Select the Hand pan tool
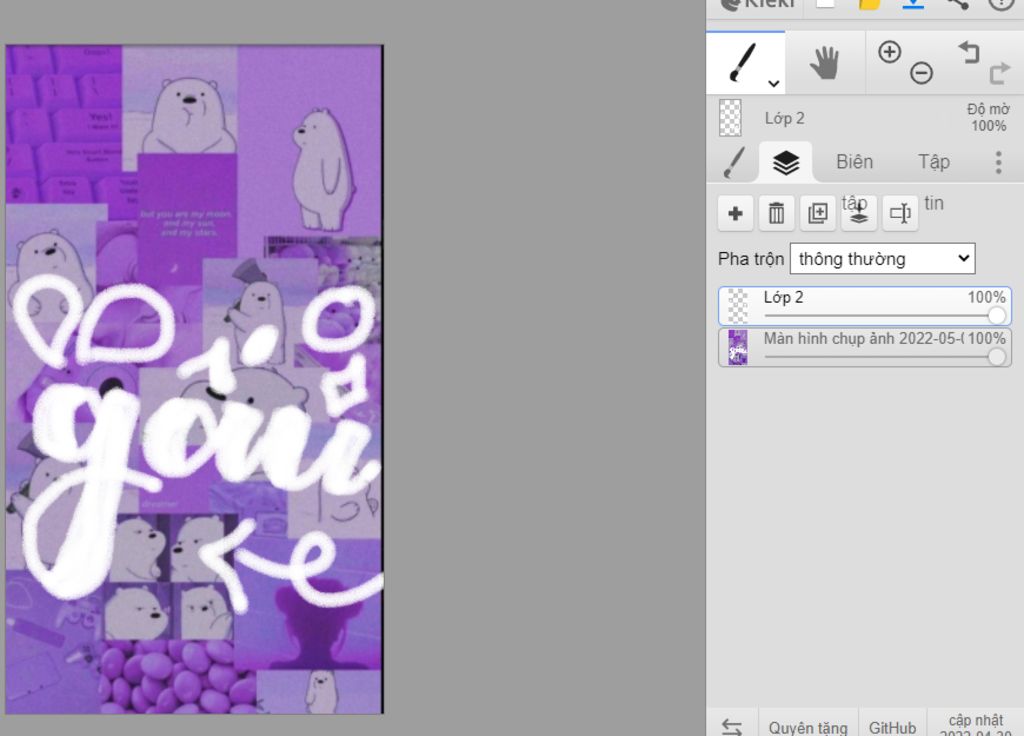The image size is (1024, 736). point(825,63)
